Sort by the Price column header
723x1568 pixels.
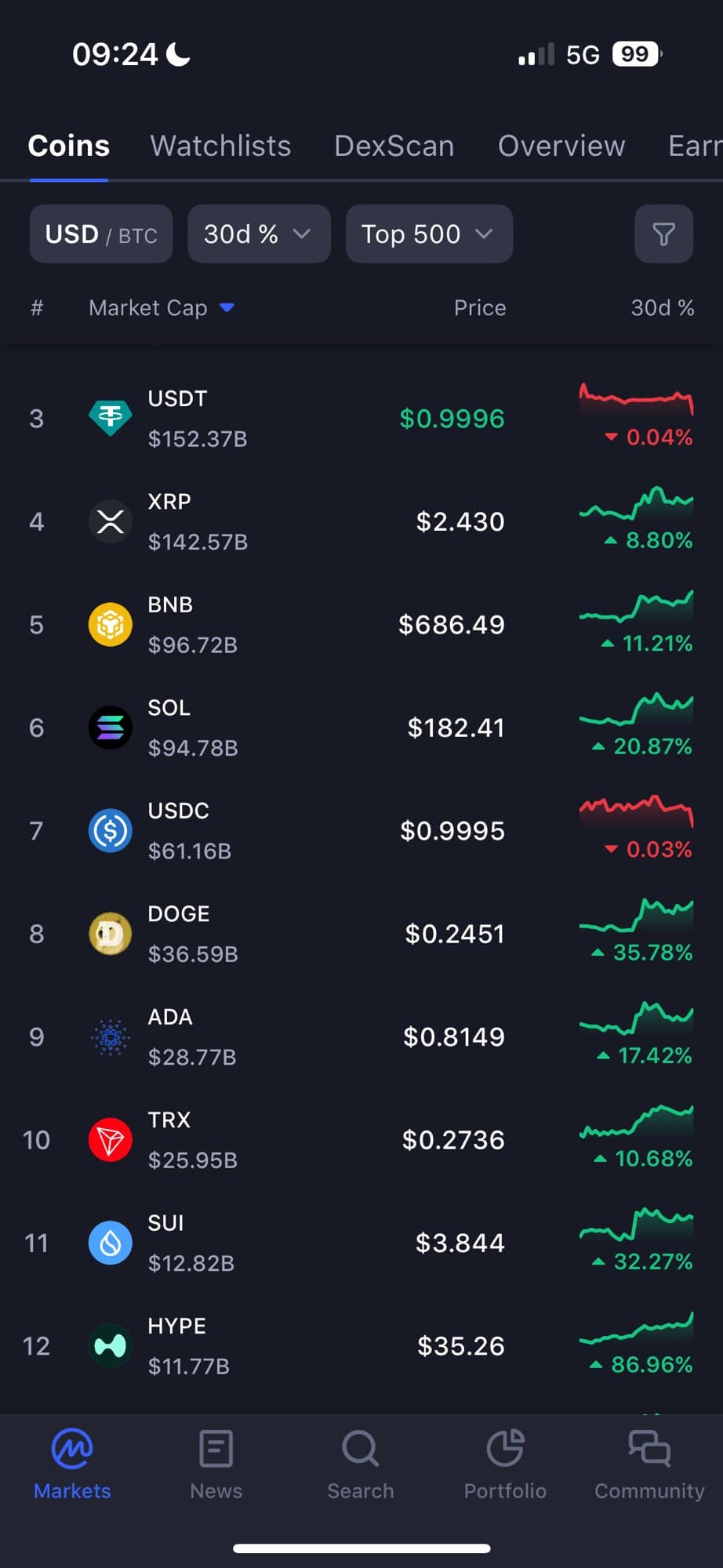pyautogui.click(x=479, y=308)
